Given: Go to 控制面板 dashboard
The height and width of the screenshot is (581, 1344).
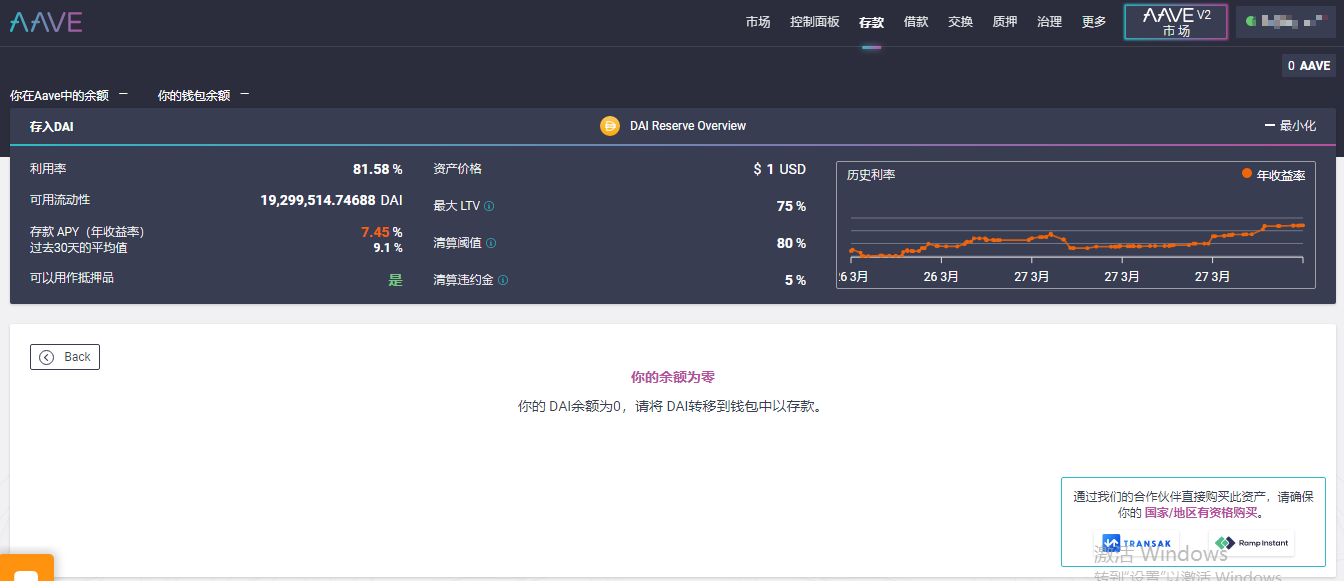Looking at the screenshot, I should point(815,22).
